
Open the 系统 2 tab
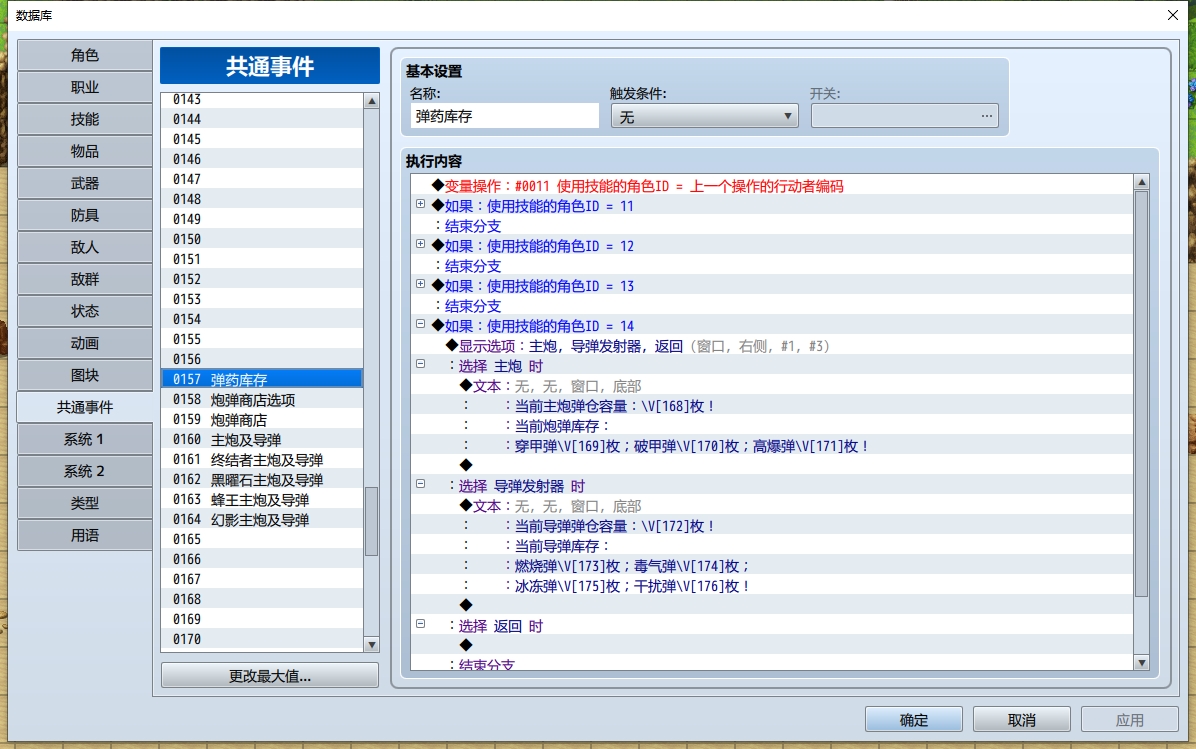coord(85,472)
